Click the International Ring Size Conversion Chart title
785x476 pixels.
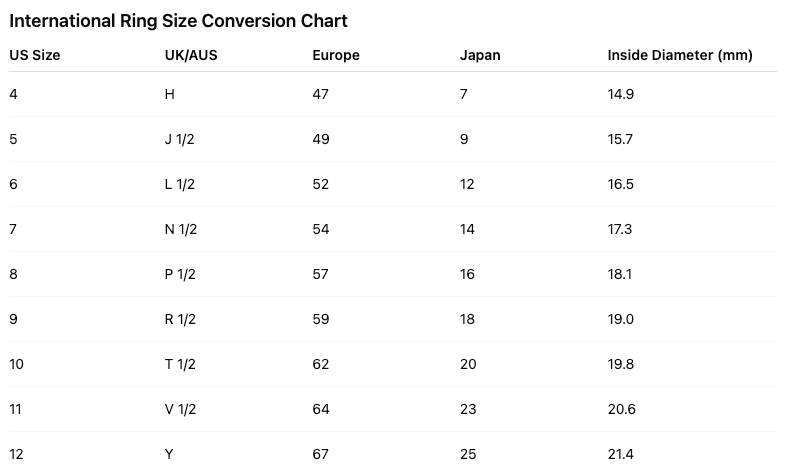point(178,20)
